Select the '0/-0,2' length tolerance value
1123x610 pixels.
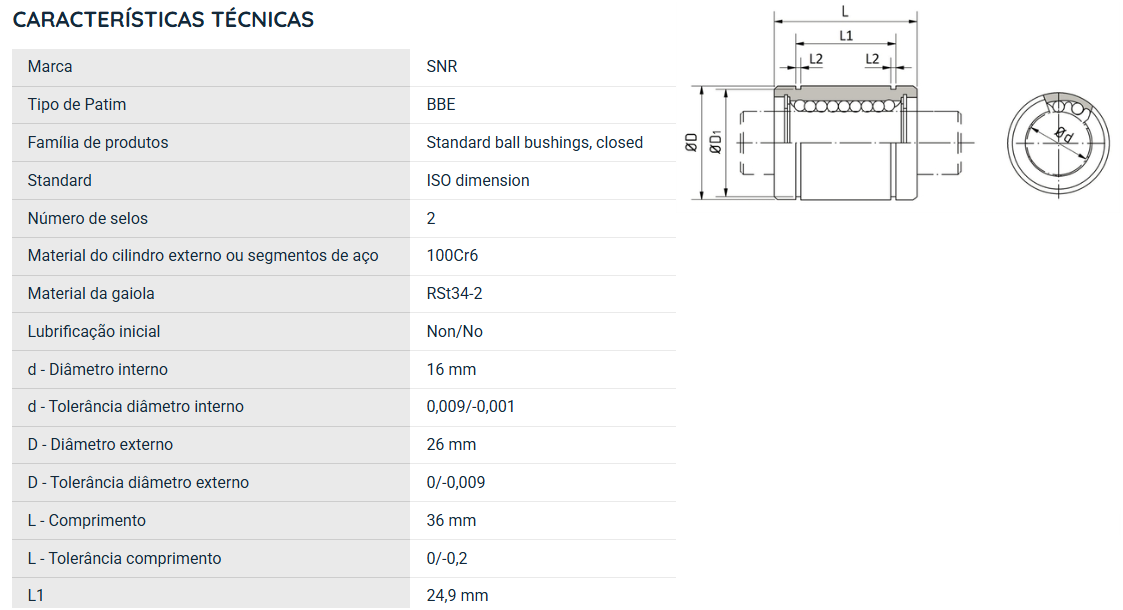pos(447,558)
